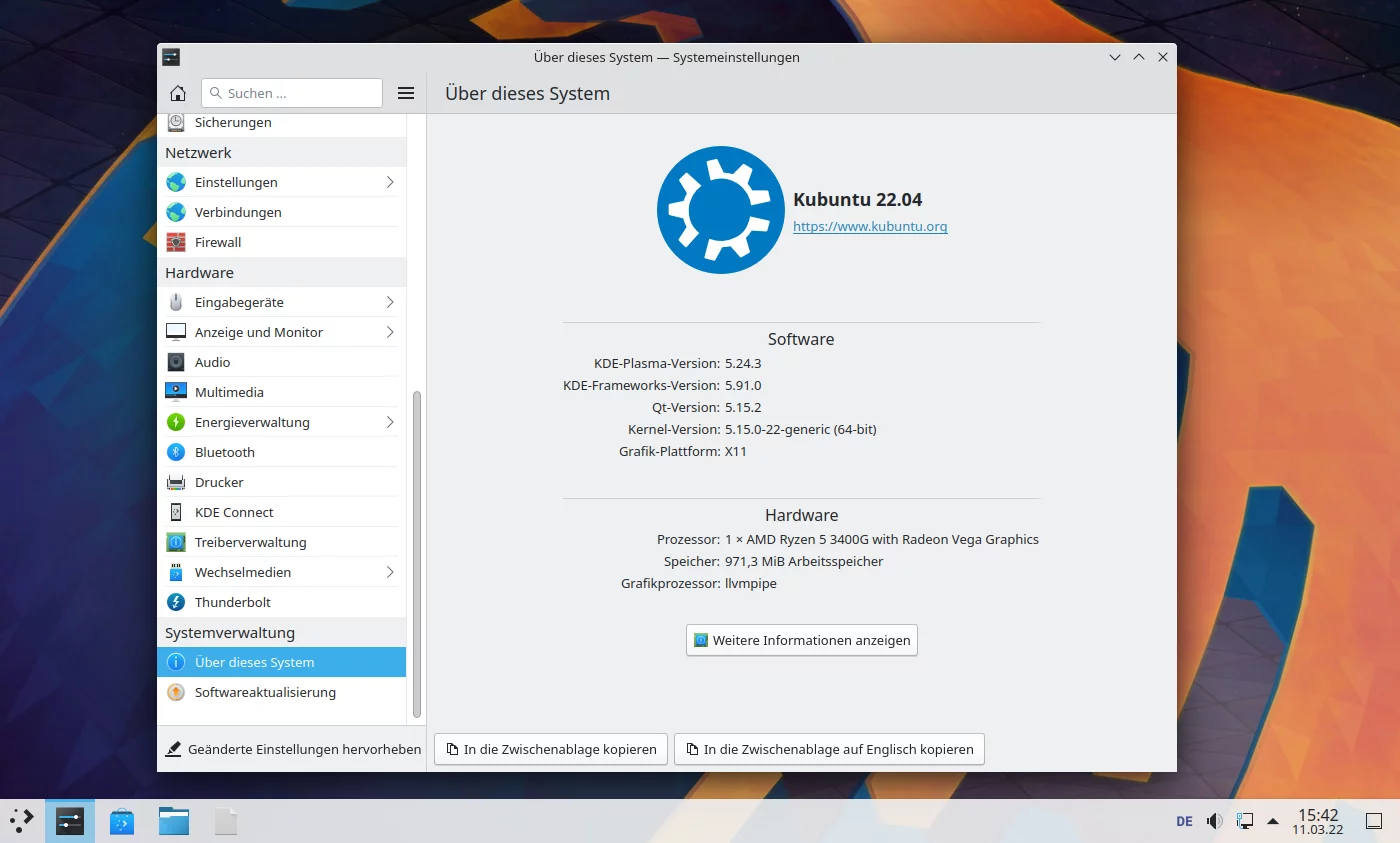Open Dolphin file manager from taskbar
The image size is (1400, 843).
click(x=174, y=821)
